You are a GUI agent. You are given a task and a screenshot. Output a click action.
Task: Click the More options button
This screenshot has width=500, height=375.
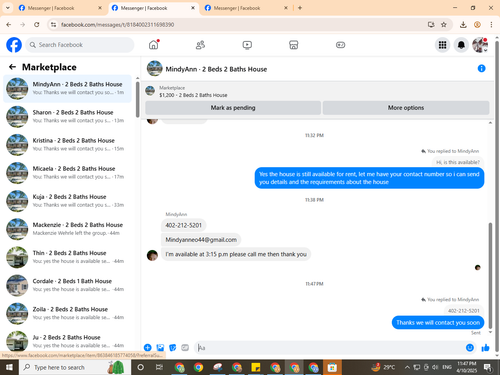coord(406,108)
